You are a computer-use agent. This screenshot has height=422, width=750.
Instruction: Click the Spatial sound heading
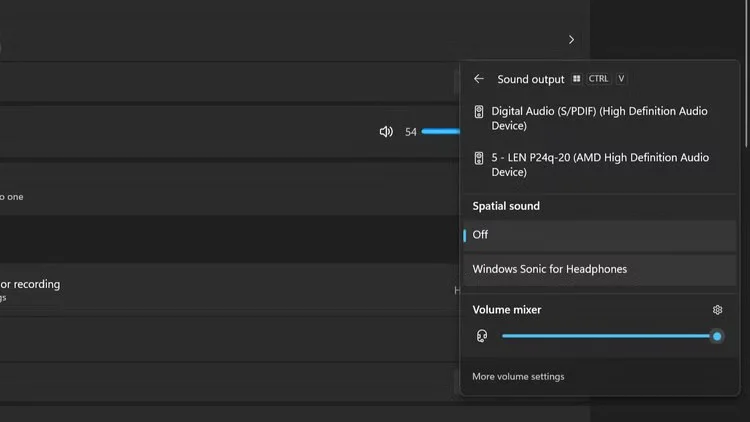tap(506, 206)
